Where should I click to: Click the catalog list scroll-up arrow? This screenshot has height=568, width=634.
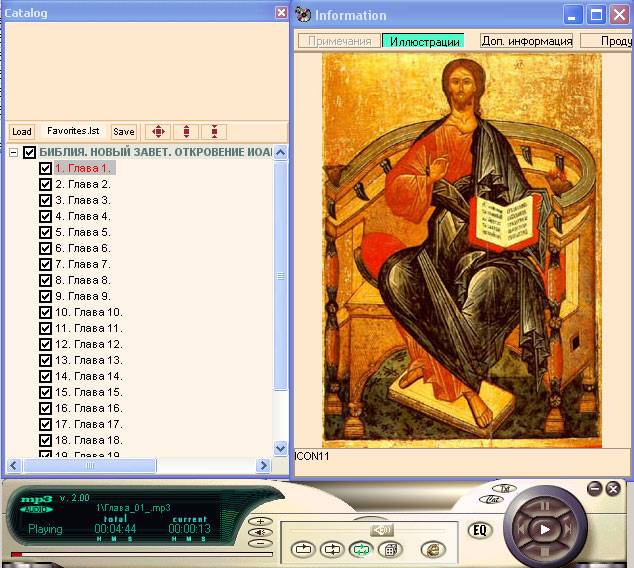[281, 153]
